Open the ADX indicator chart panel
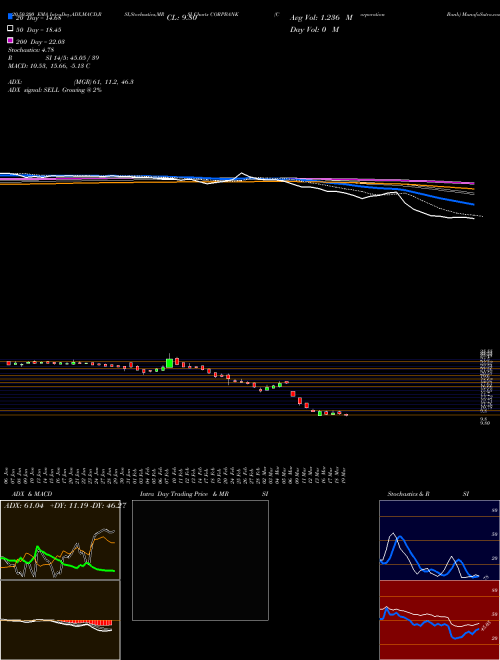The height and width of the screenshot is (660, 500). click(x=60, y=540)
